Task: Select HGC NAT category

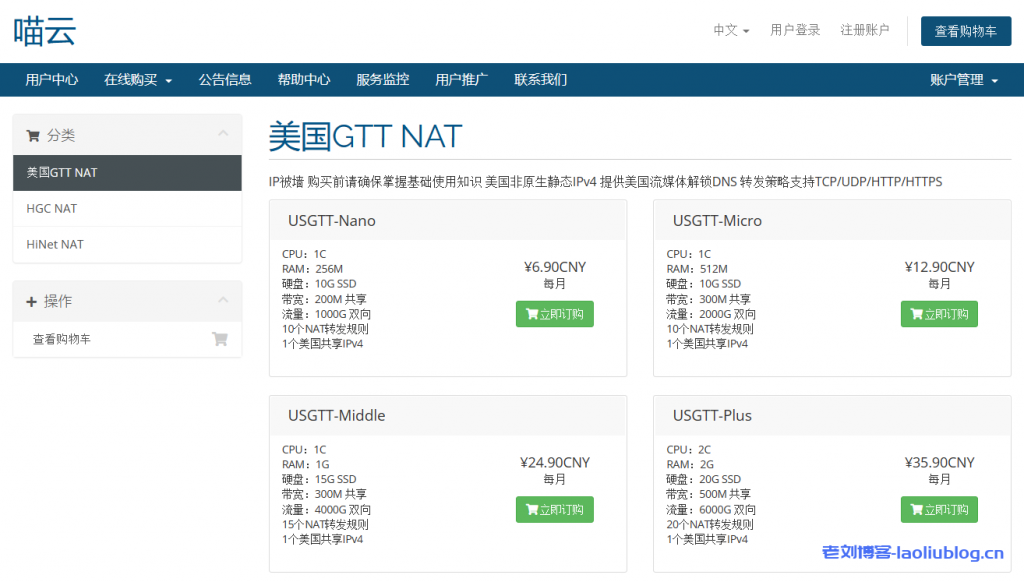Action: [x=52, y=208]
